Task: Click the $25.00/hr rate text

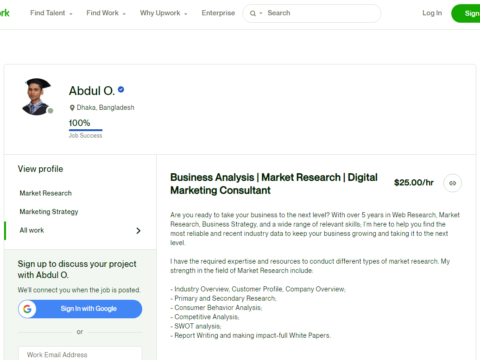Action: (414, 183)
